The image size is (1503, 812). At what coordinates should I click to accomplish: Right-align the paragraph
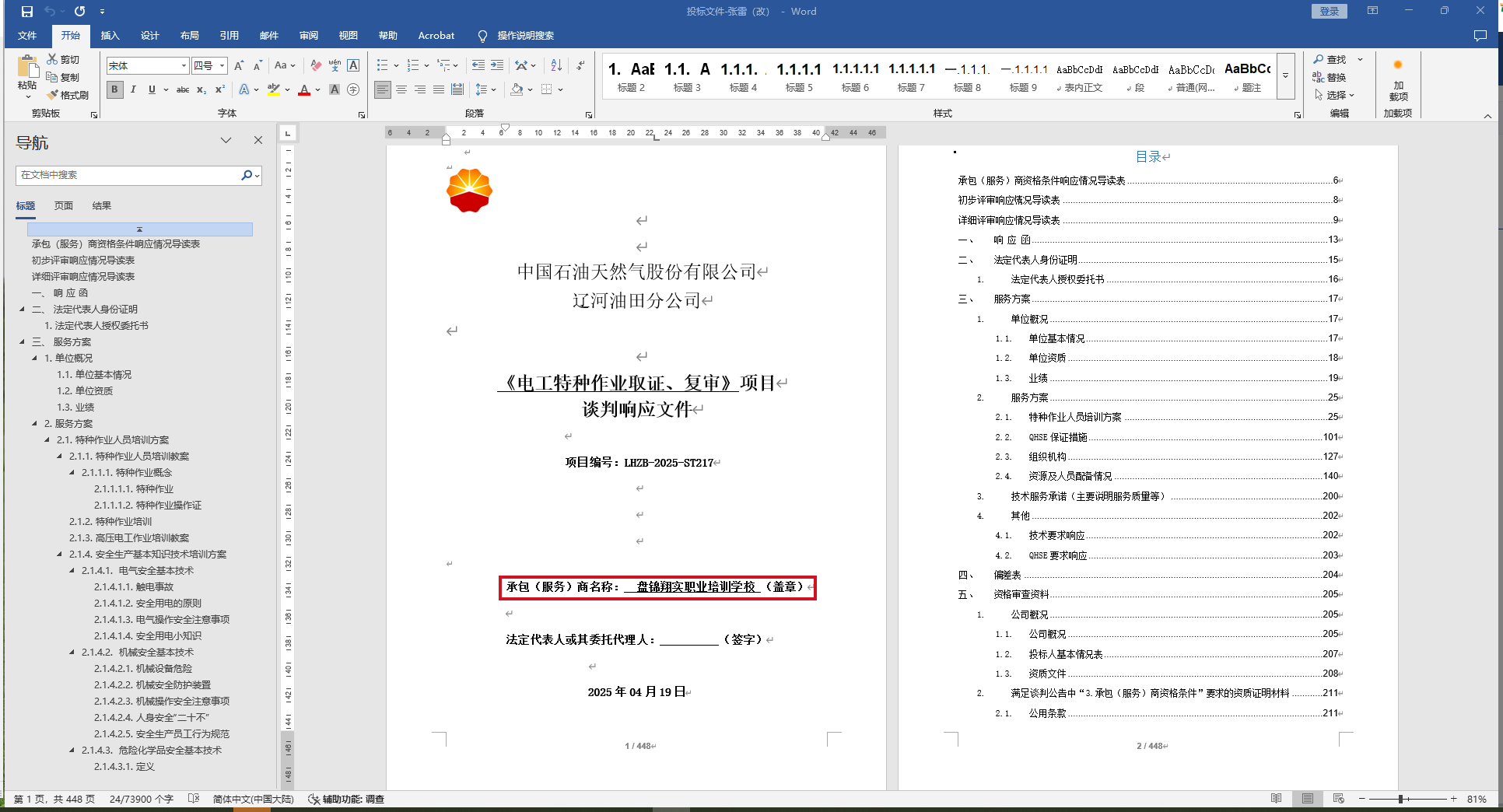(x=420, y=89)
